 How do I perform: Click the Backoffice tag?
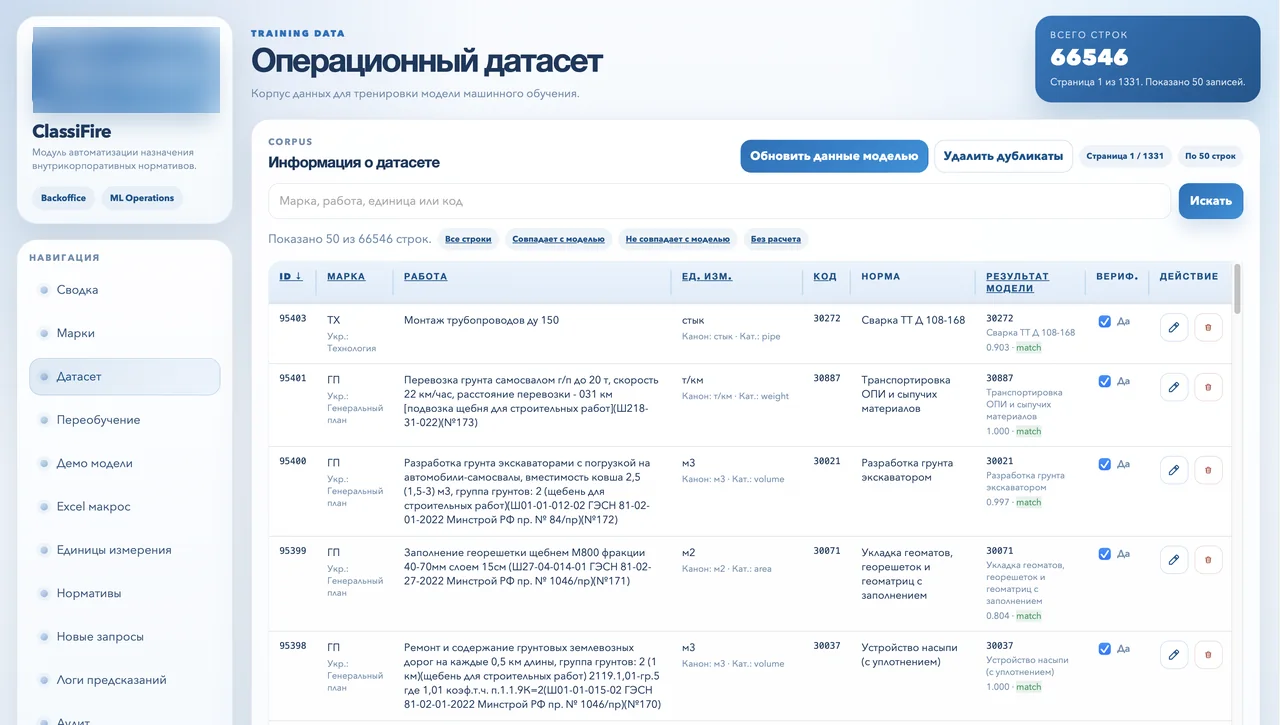click(x=63, y=198)
